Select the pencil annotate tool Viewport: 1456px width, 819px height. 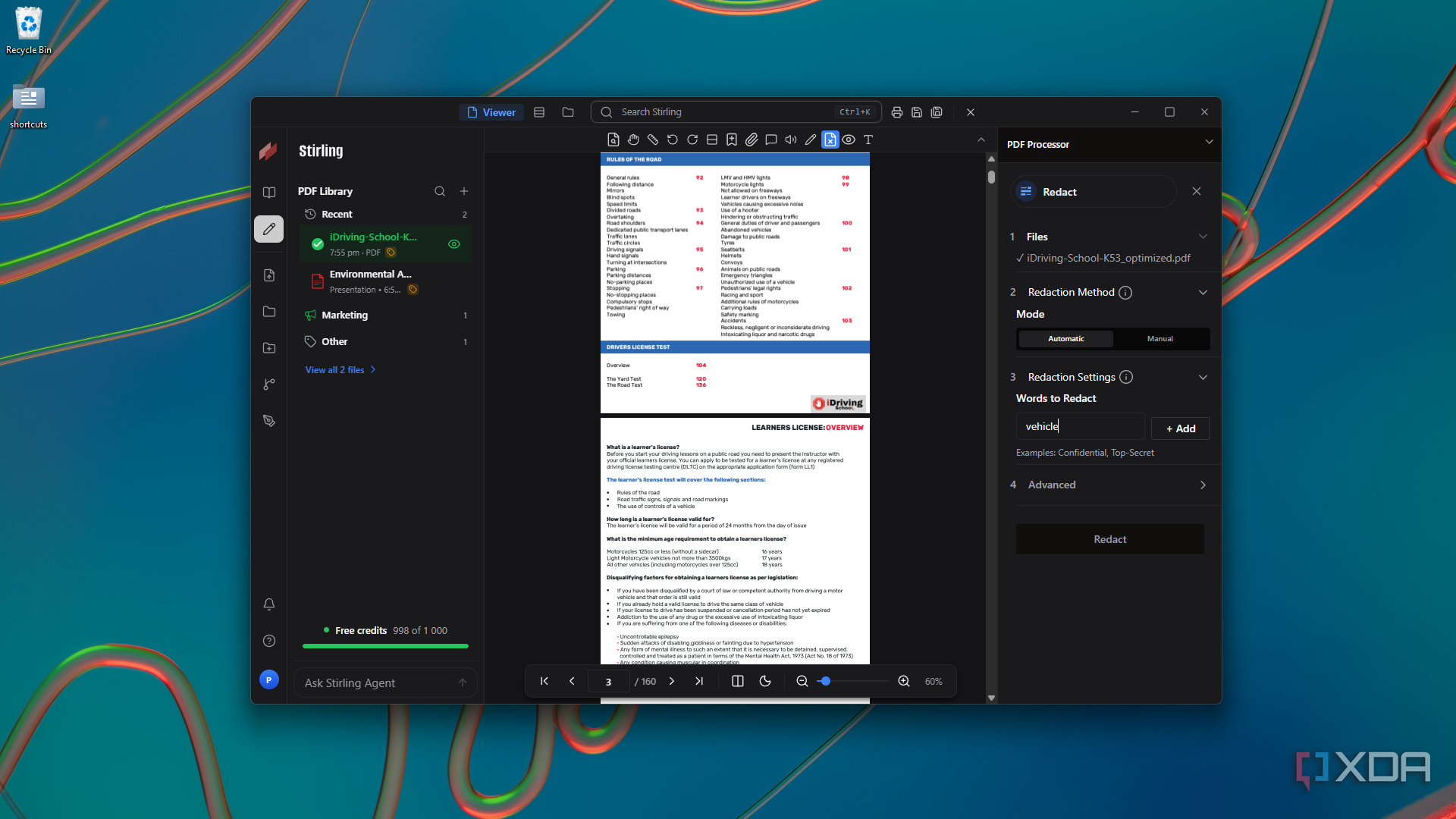811,140
